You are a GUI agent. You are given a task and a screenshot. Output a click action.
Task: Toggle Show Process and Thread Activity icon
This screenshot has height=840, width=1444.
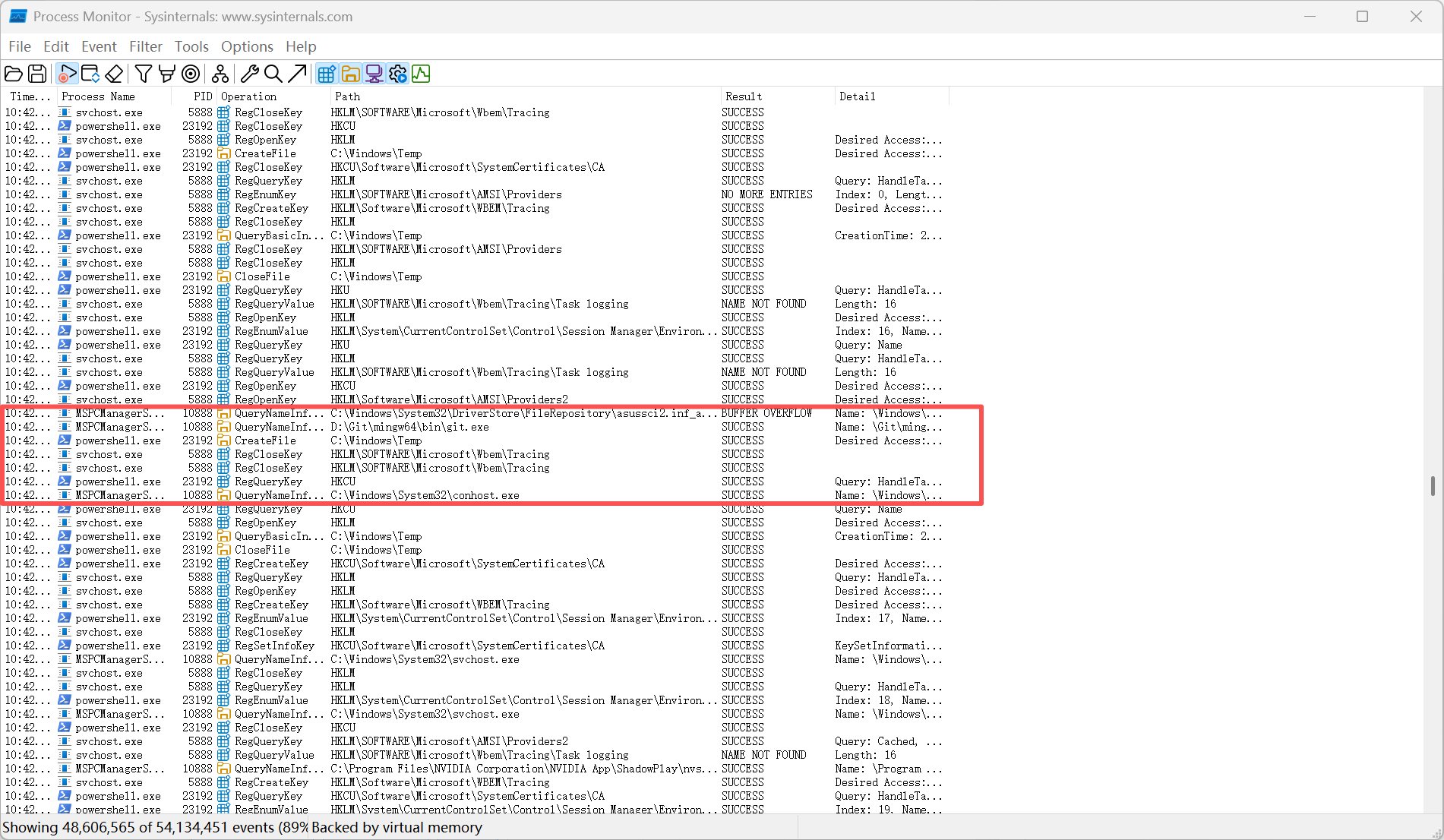[x=397, y=74]
